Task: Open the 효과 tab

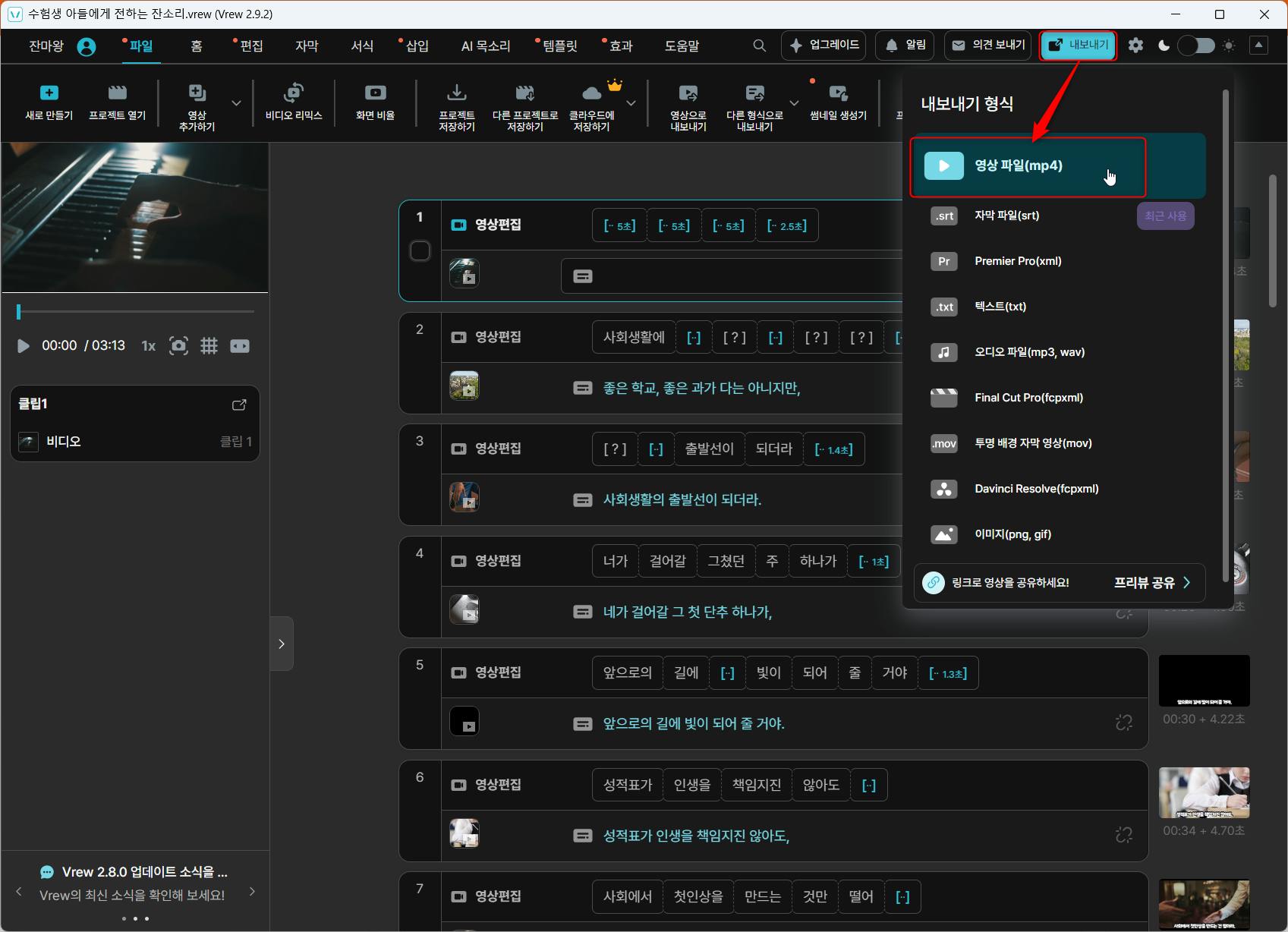Action: 621,46
